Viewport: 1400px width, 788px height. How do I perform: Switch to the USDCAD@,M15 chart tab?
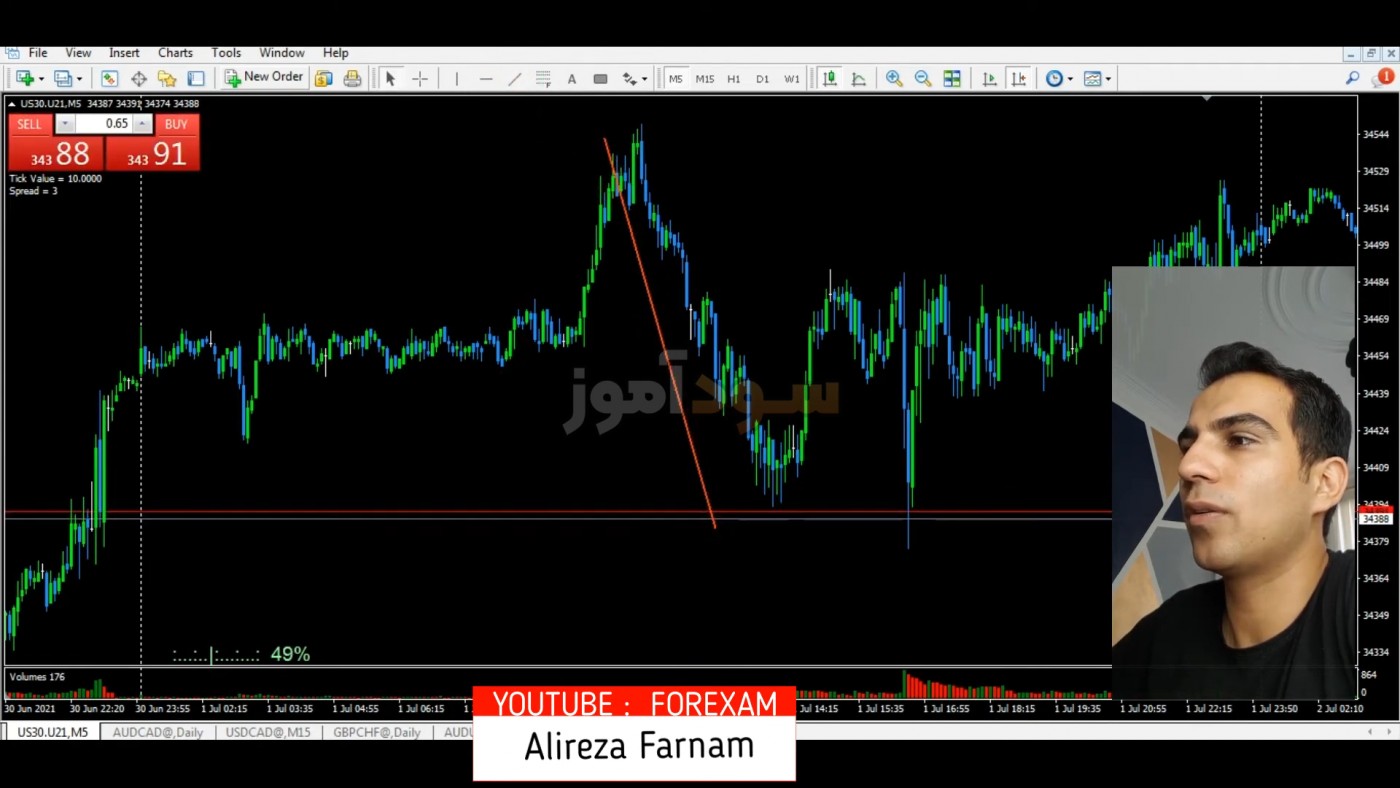click(268, 732)
